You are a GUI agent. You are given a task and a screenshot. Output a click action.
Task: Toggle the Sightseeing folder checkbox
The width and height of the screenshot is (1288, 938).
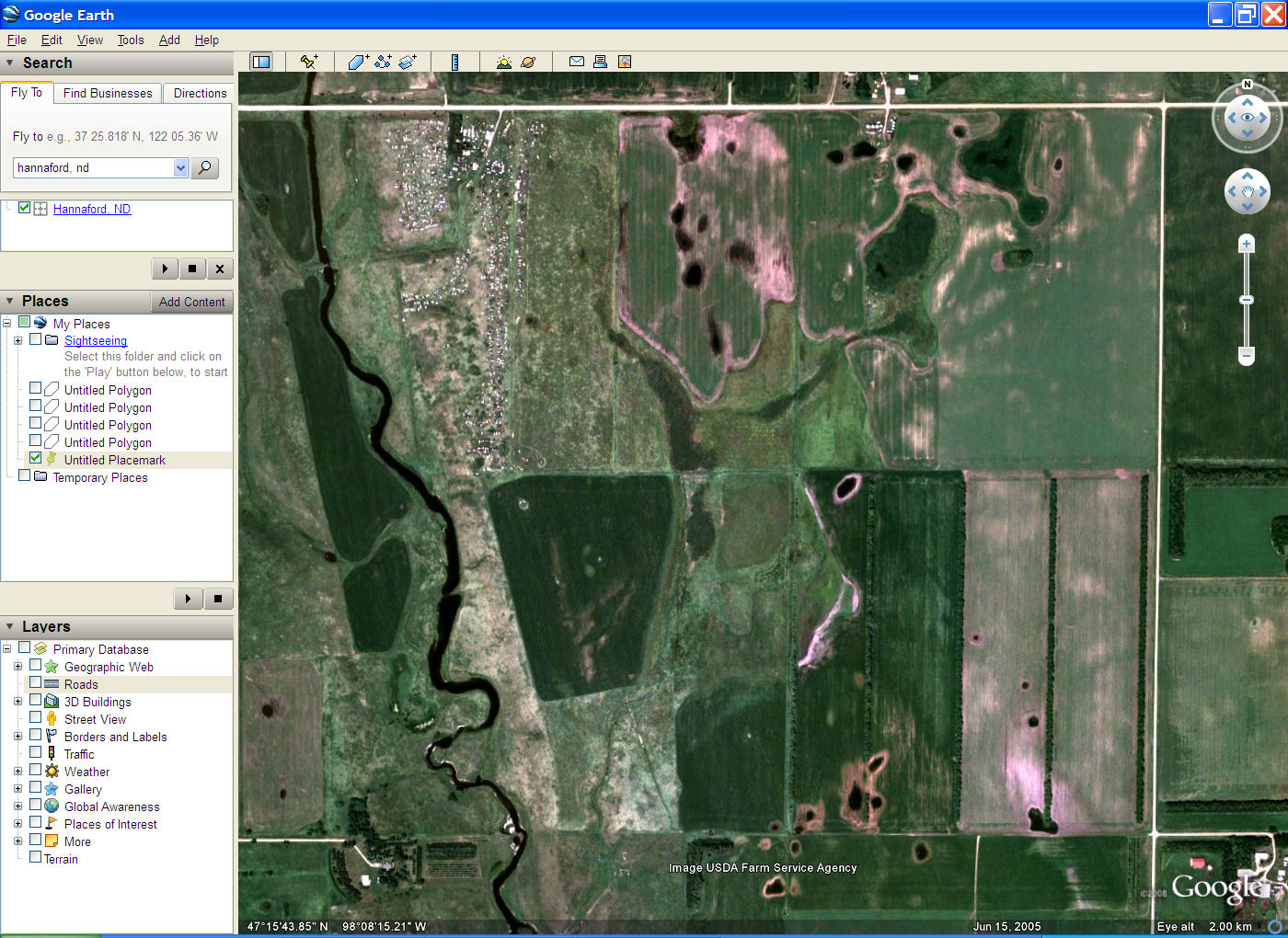[35, 339]
